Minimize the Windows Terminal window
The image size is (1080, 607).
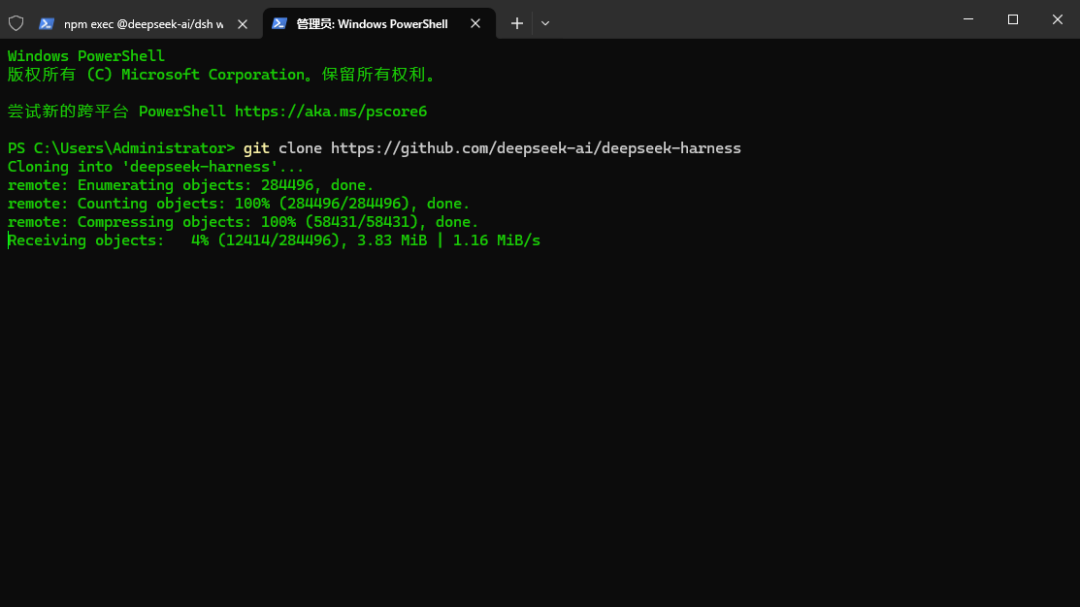tap(968, 19)
